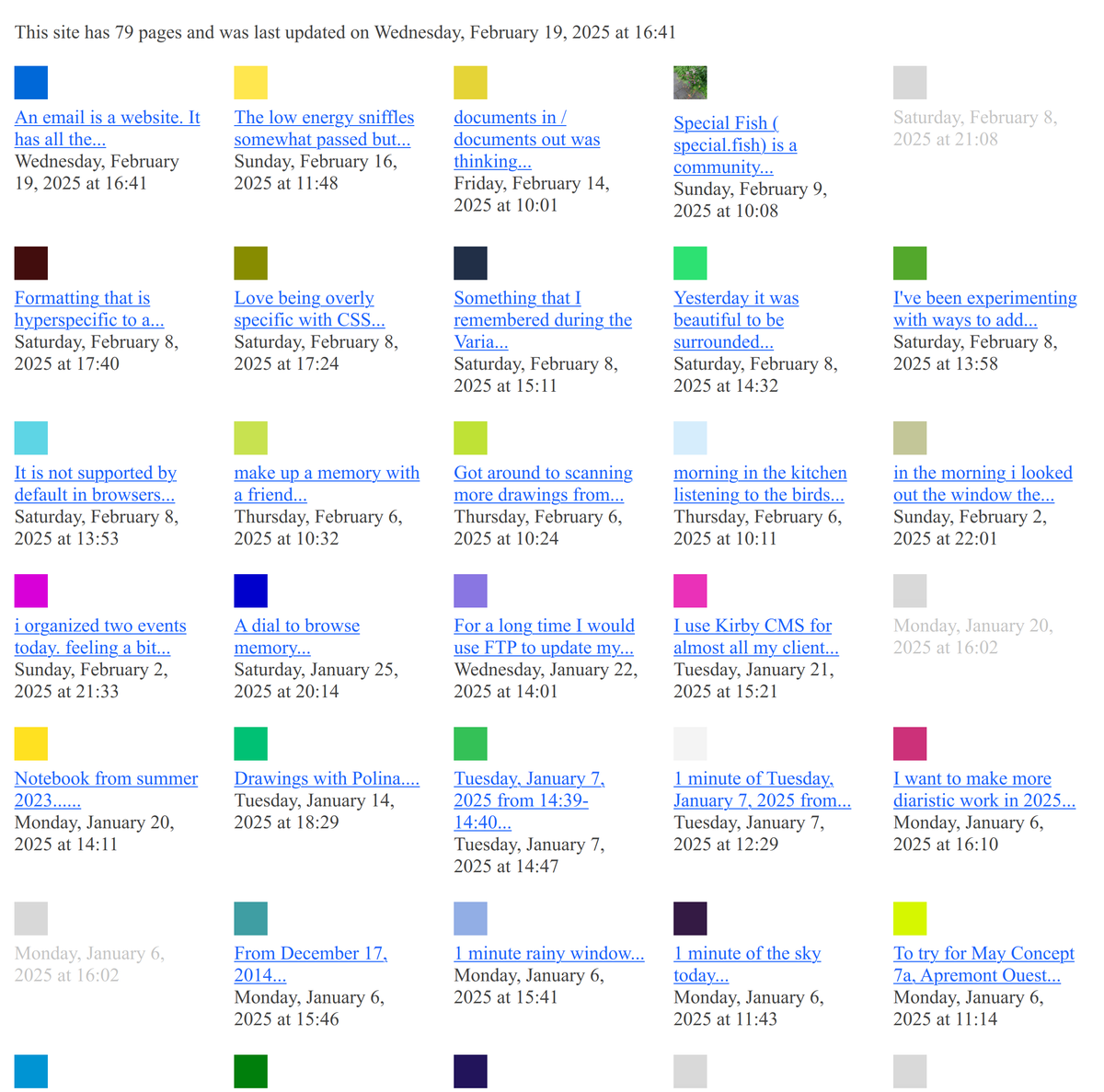Follow the "documents in / documents out" link
The image size is (1104, 1092).
(x=526, y=140)
